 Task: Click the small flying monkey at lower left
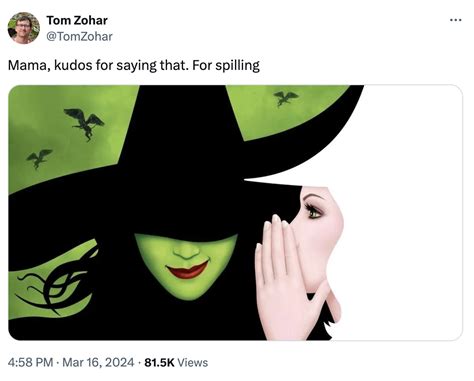(39, 158)
